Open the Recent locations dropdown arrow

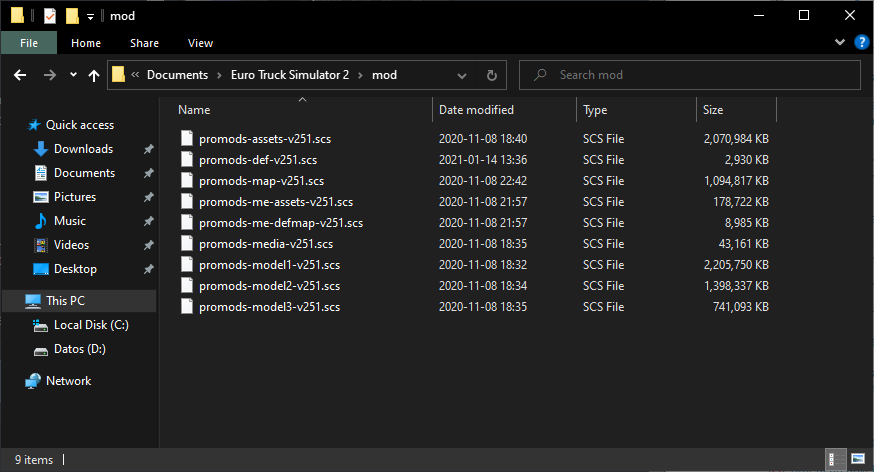click(73, 75)
